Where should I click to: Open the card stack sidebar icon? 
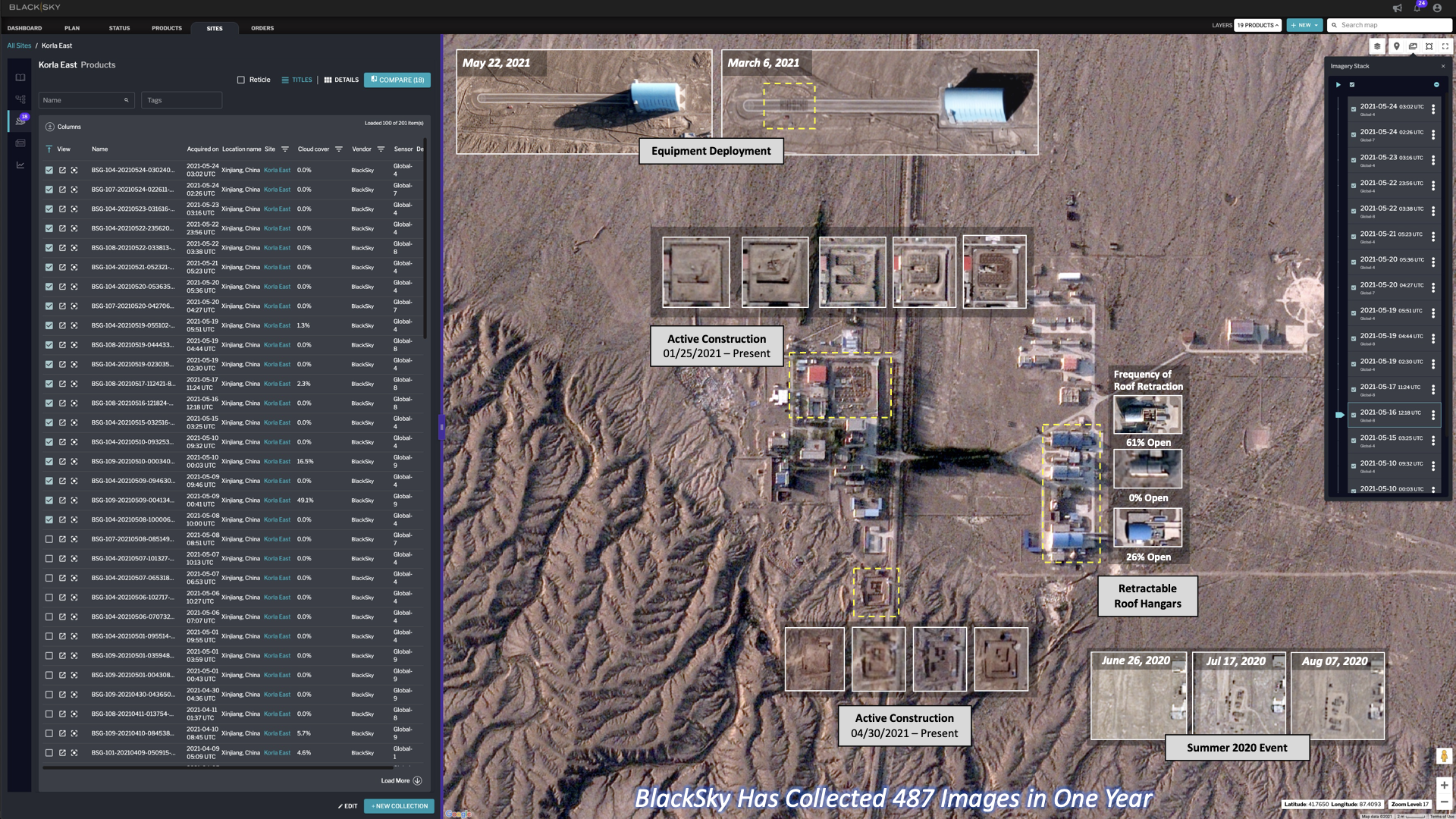(x=20, y=143)
